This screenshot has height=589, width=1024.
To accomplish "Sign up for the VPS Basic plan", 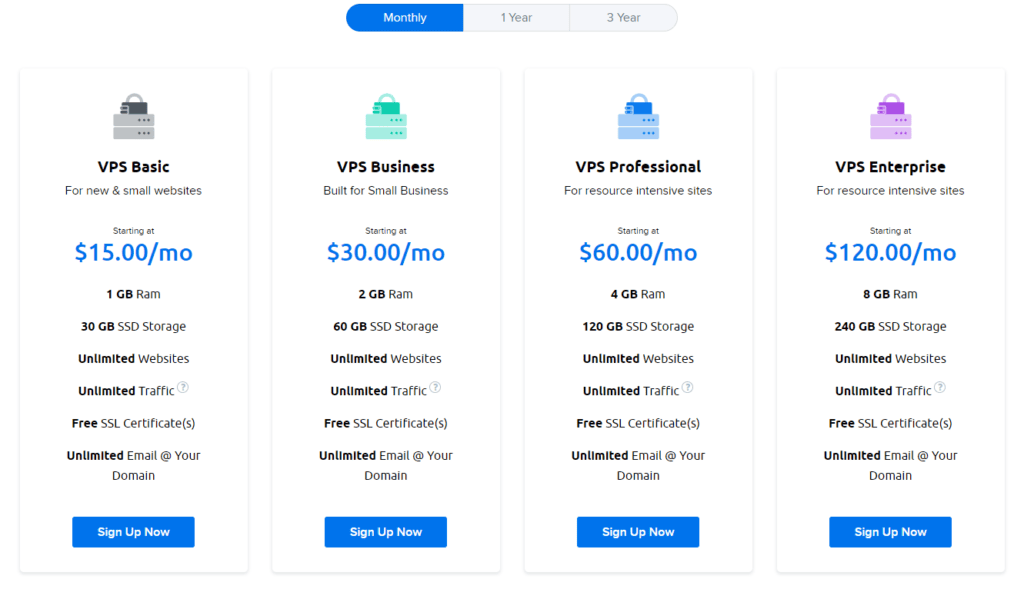I will click(x=133, y=532).
